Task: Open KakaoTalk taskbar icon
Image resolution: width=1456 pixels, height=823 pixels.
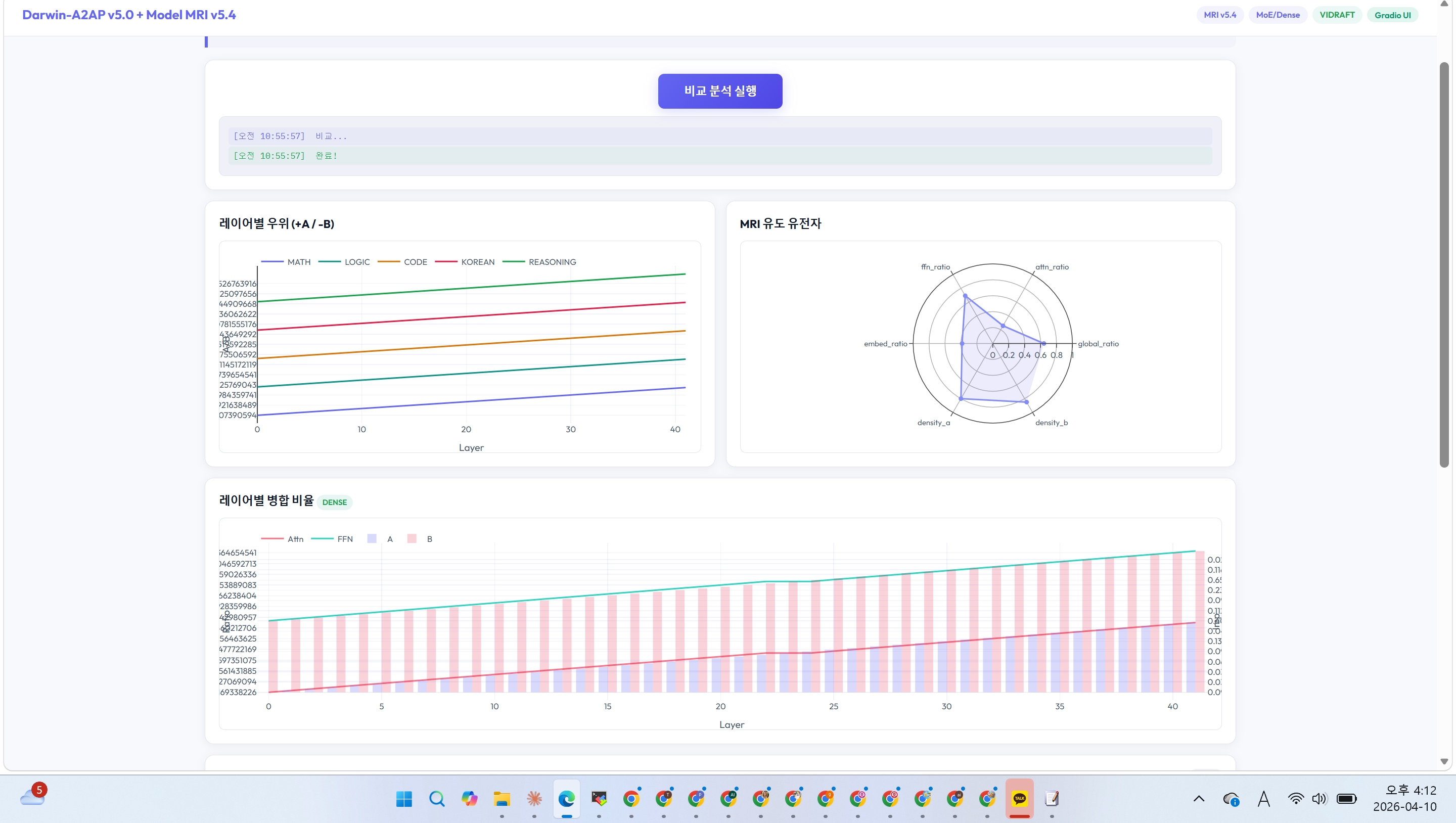Action: point(1019,798)
